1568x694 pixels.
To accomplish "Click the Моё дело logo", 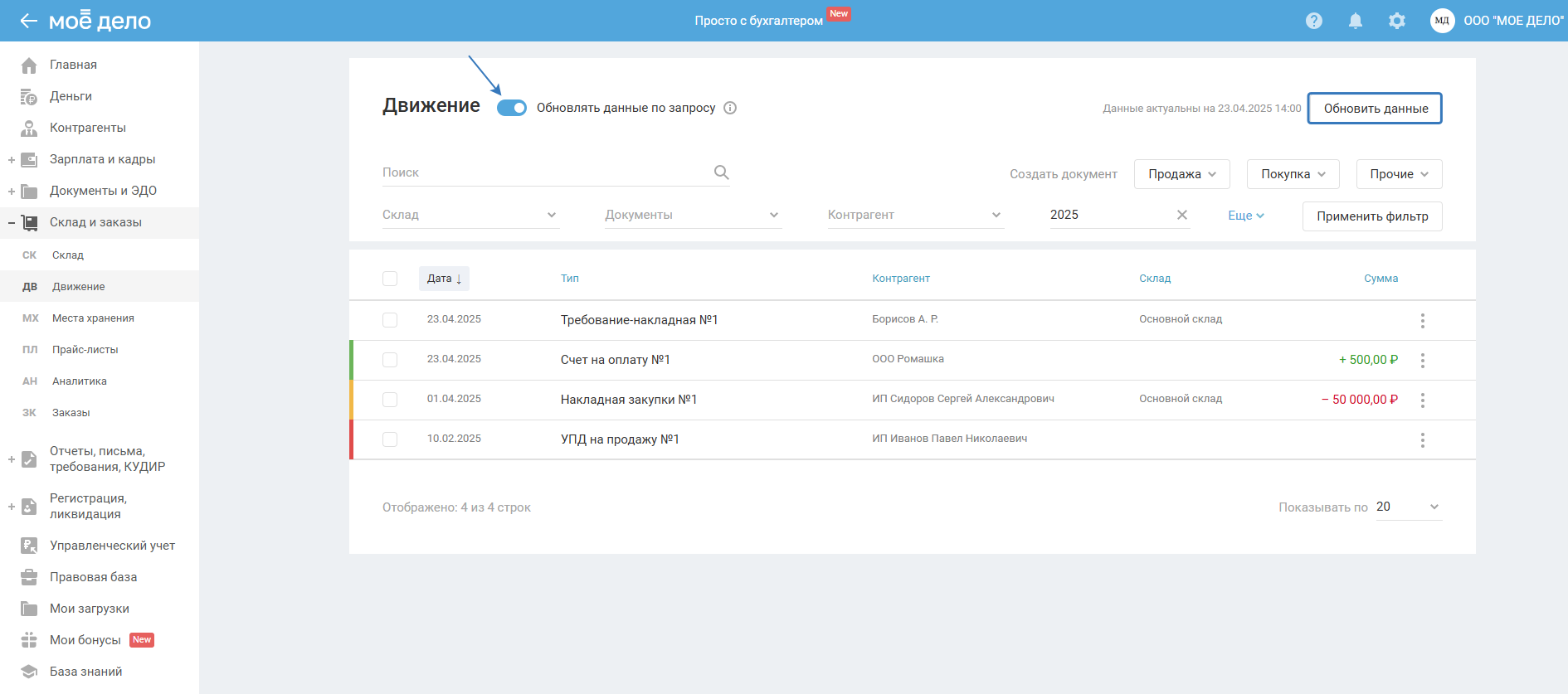I will pyautogui.click(x=100, y=21).
